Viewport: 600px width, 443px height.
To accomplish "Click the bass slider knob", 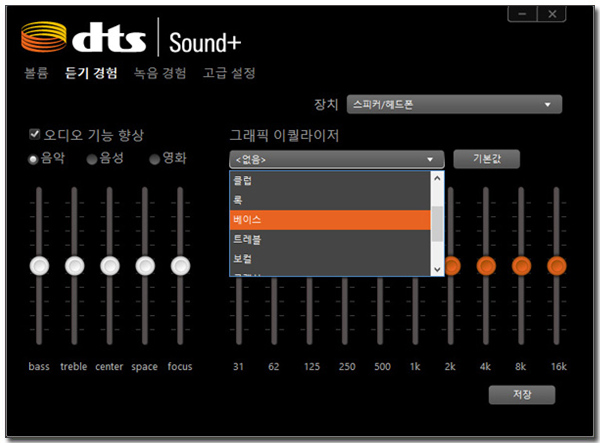I will (39, 266).
